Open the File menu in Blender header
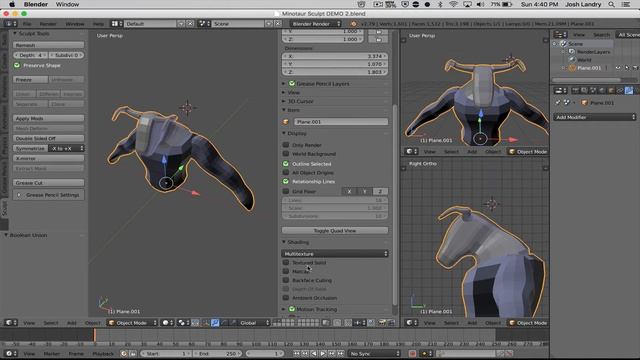 click(27, 24)
